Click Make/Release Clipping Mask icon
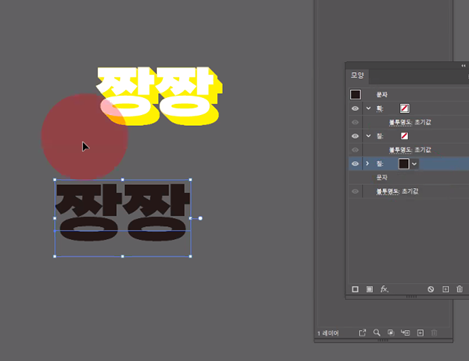Screen dimensions: 469x361 point(391,333)
